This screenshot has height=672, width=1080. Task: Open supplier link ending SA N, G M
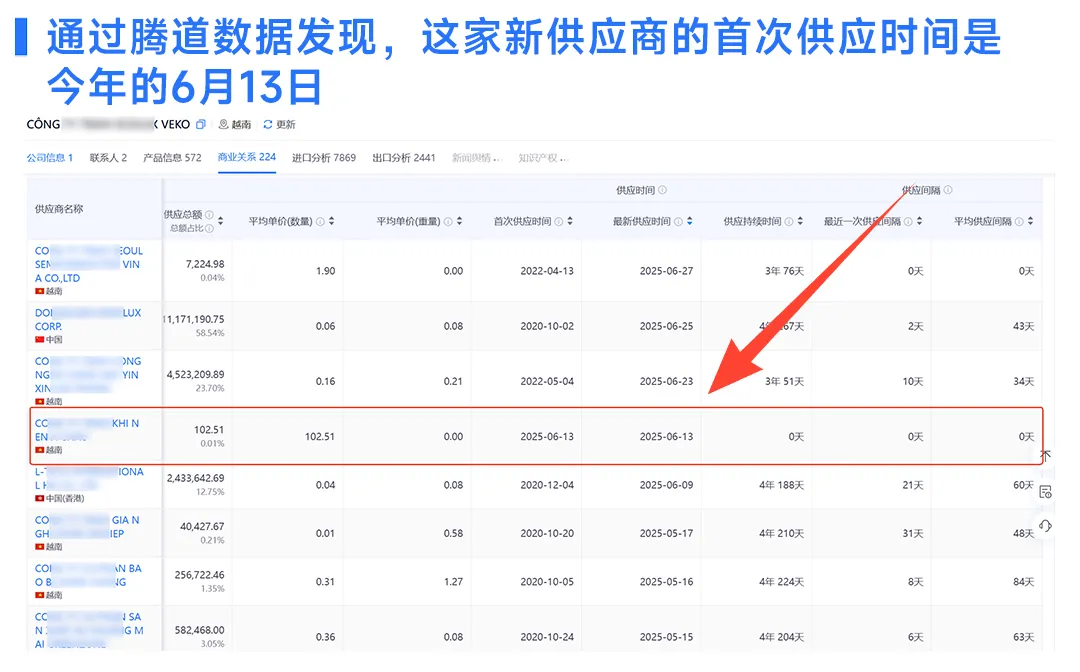pos(89,630)
